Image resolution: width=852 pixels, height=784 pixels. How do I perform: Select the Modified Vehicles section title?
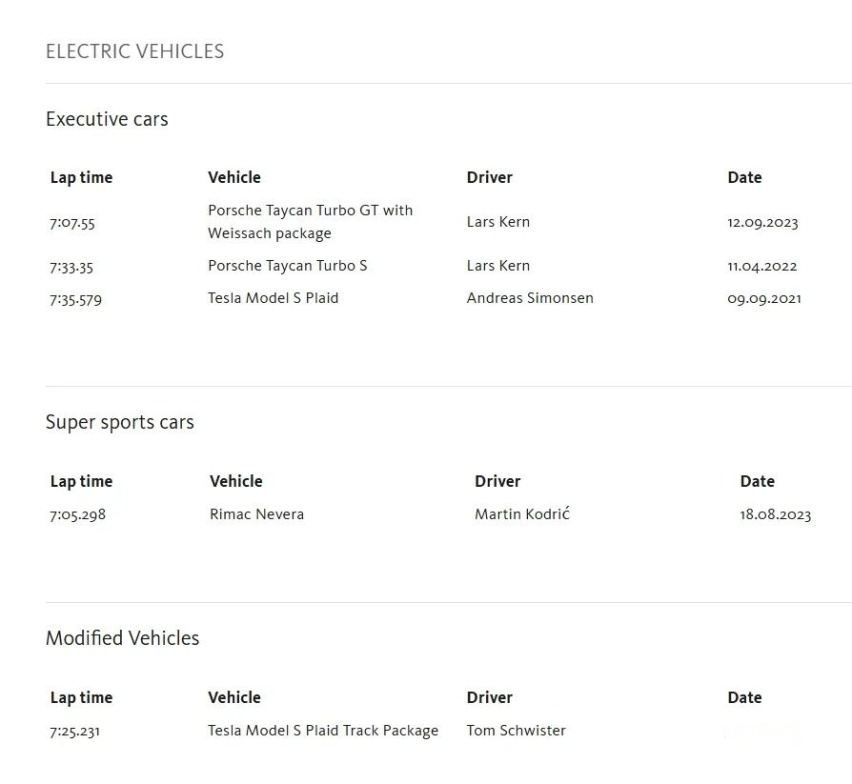click(122, 638)
